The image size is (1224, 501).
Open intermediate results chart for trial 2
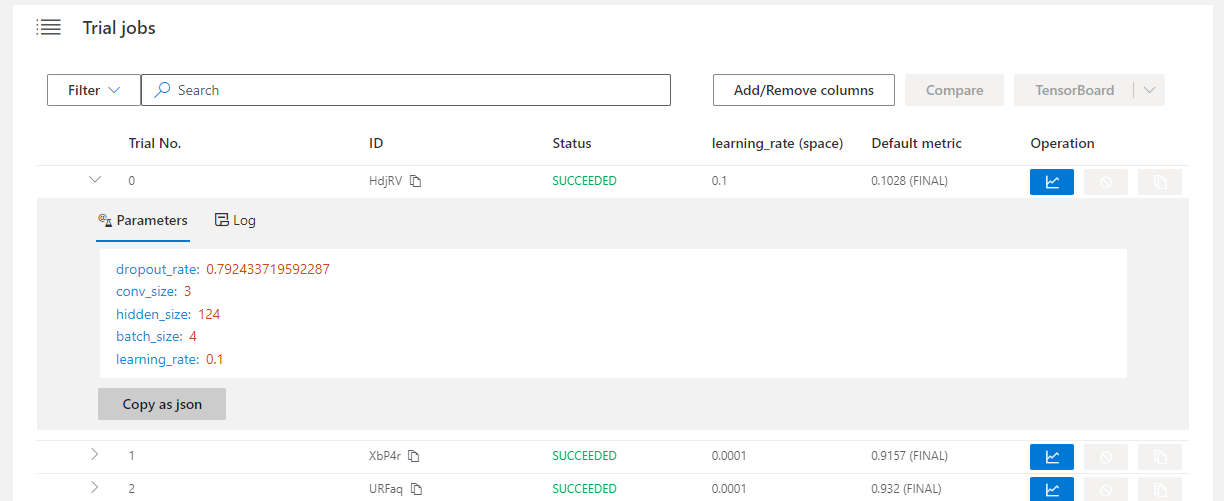pos(1051,489)
